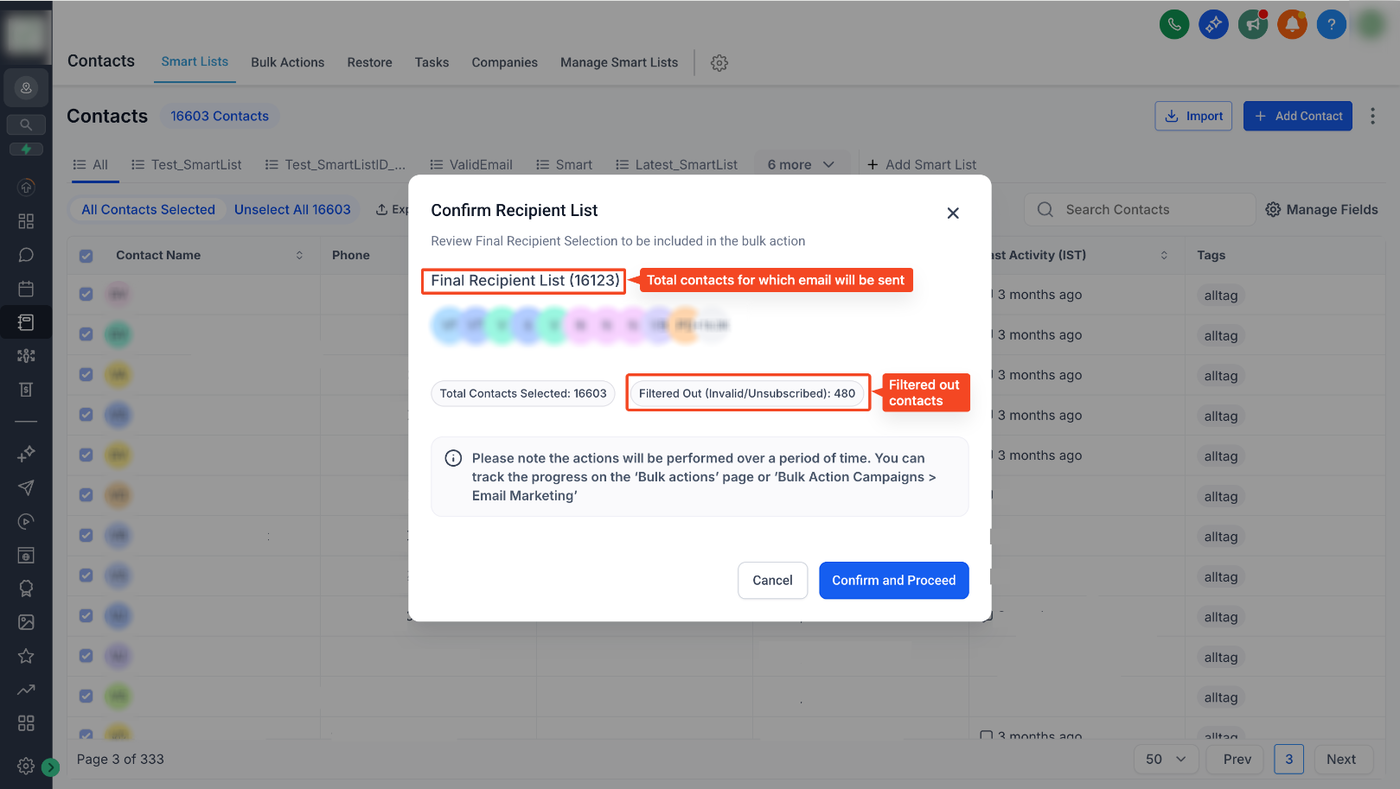1400x789 pixels.
Task: Uncheck the third contact row checkbox
Action: click(x=86, y=374)
